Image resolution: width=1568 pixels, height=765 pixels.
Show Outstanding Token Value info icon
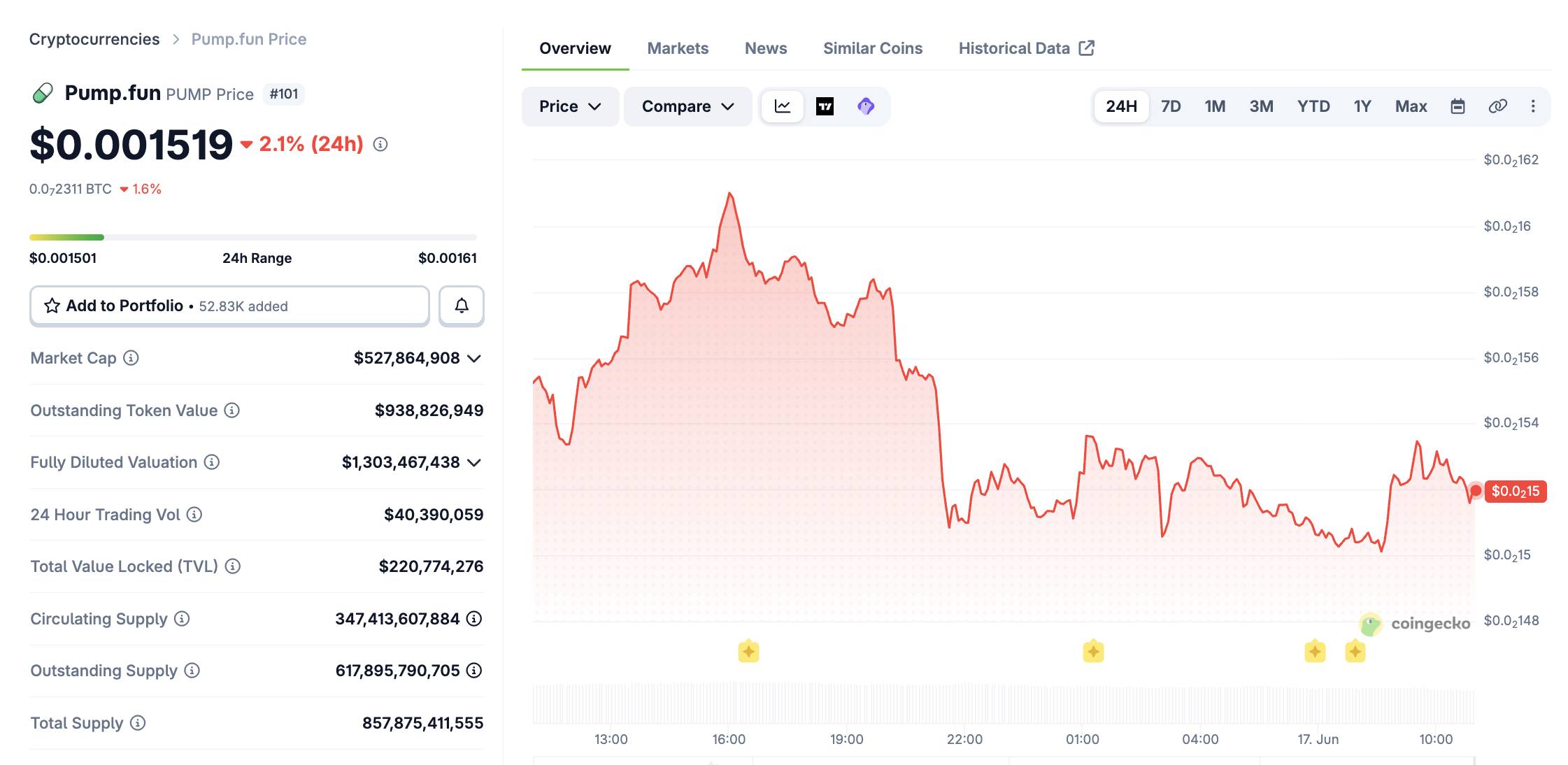click(x=231, y=410)
